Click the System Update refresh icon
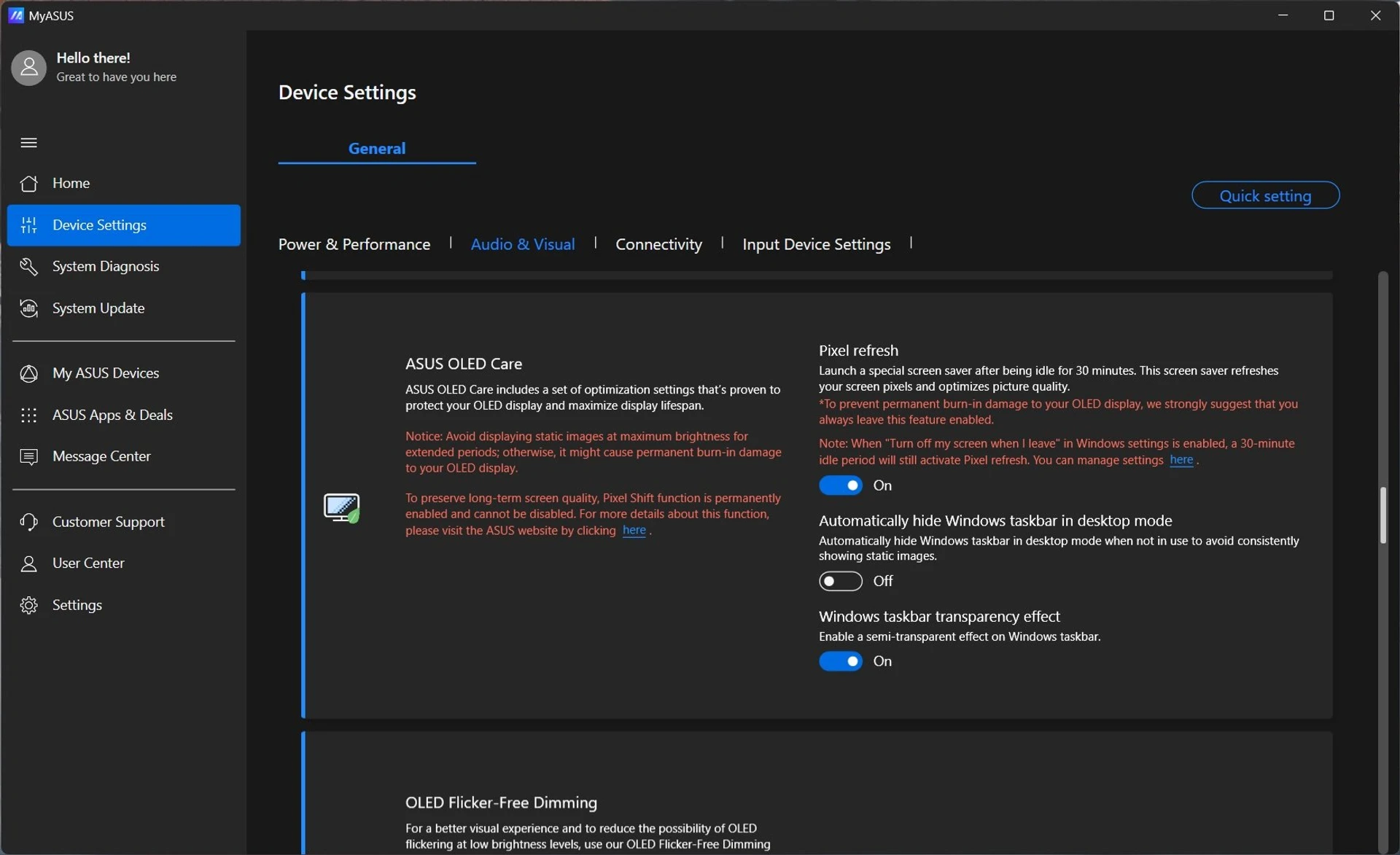 (28, 308)
